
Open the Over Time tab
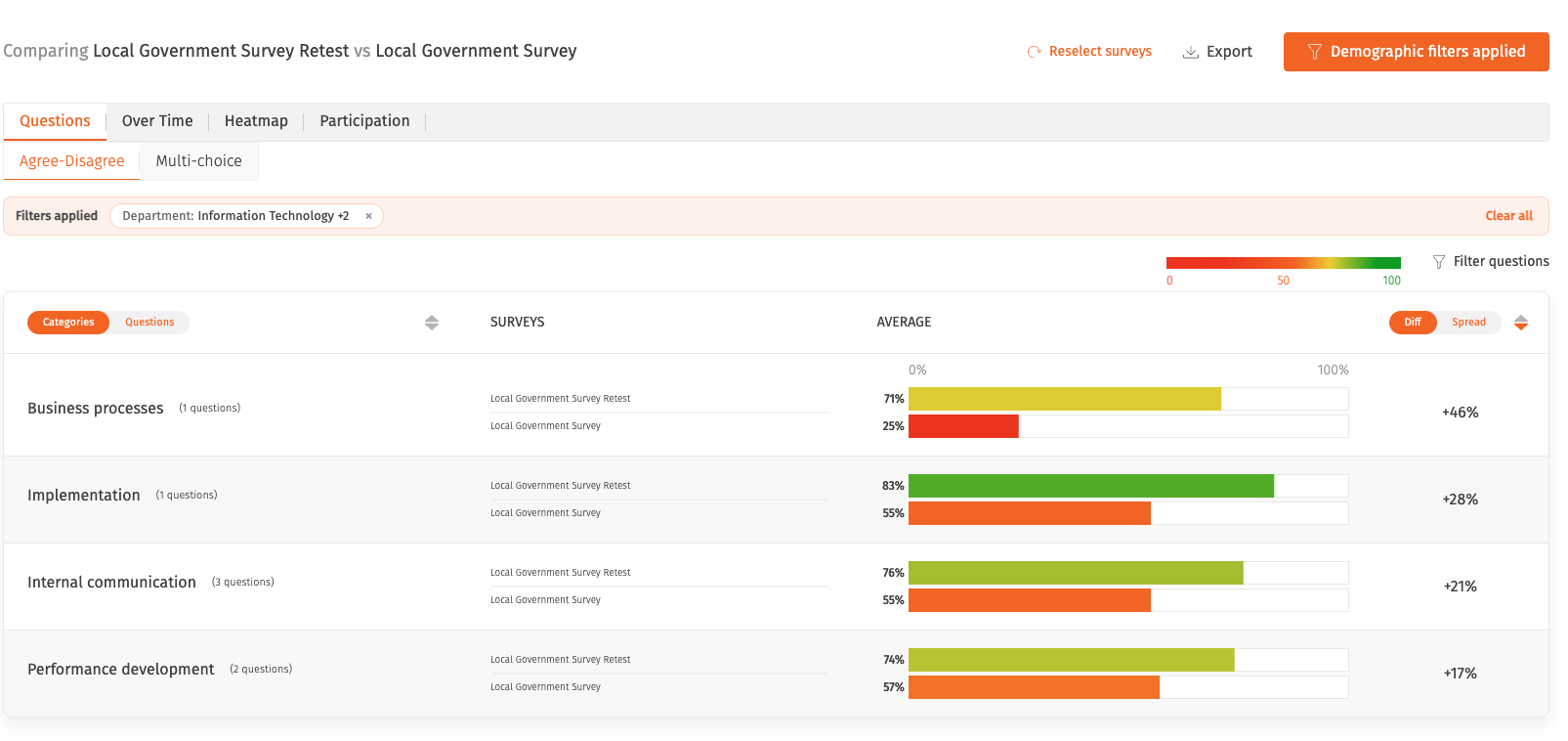tap(157, 121)
